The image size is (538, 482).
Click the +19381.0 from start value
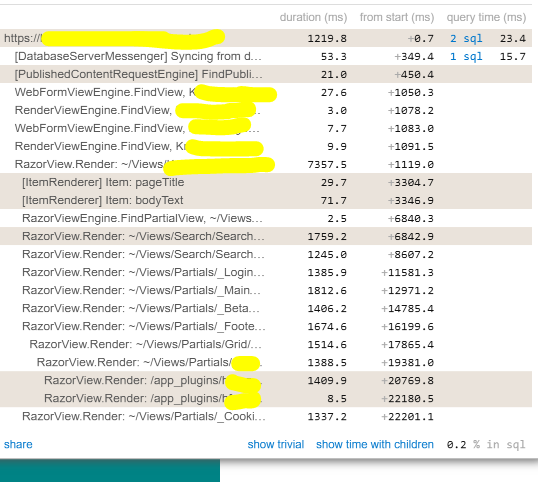[407, 363]
